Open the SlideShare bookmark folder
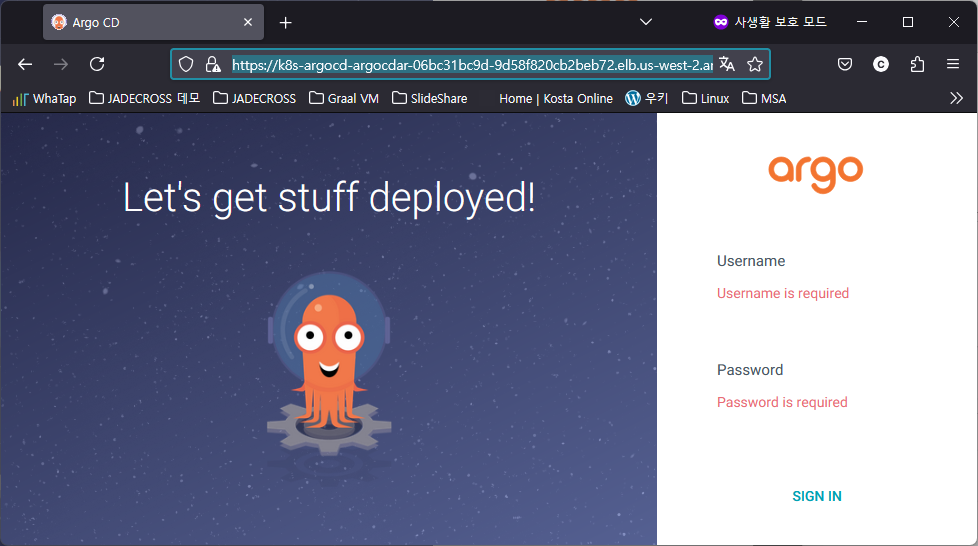Image resolution: width=978 pixels, height=546 pixels. 430,99
